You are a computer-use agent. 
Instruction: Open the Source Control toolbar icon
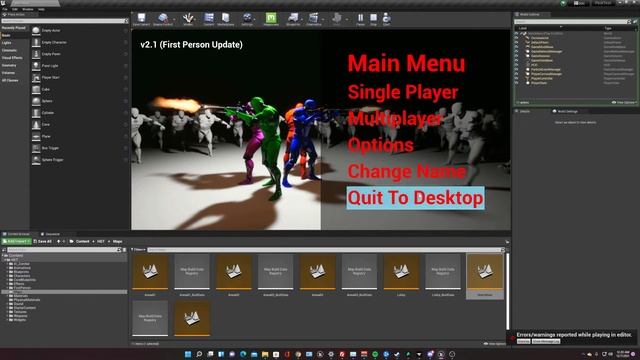click(x=163, y=18)
